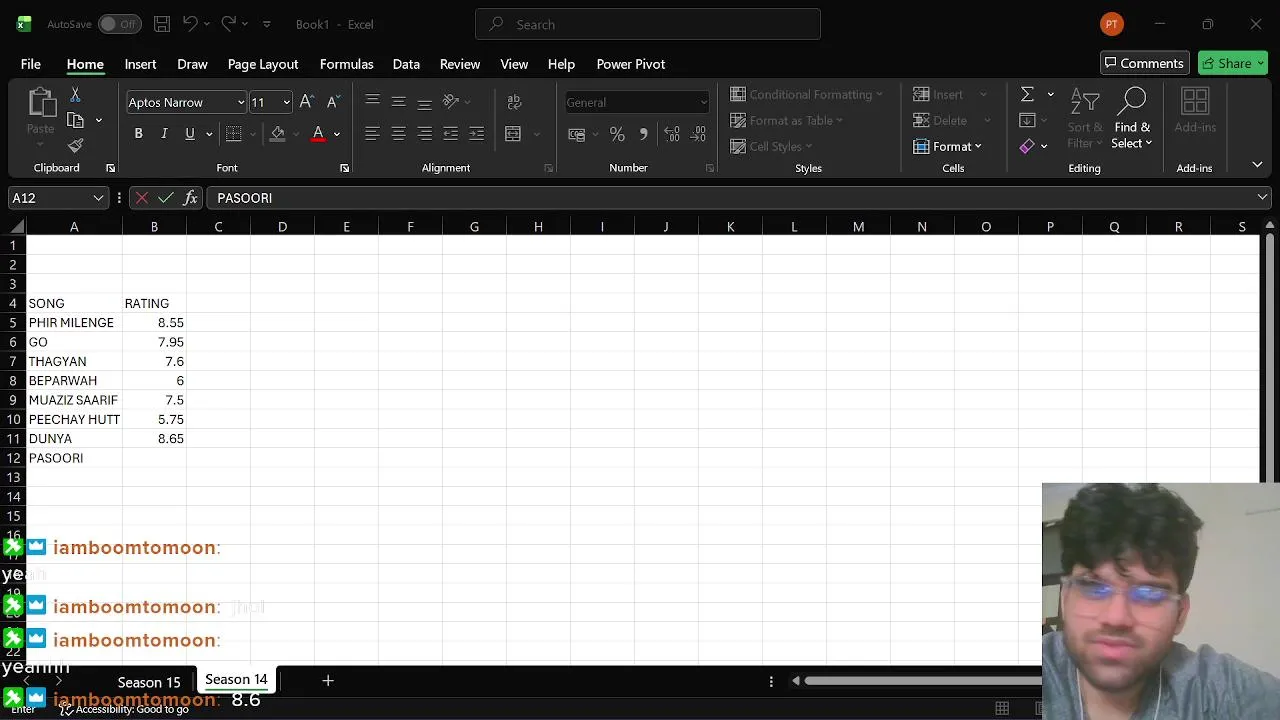Click the Decrease Indent icon
This screenshot has height=720, width=1280.
[x=451, y=134]
